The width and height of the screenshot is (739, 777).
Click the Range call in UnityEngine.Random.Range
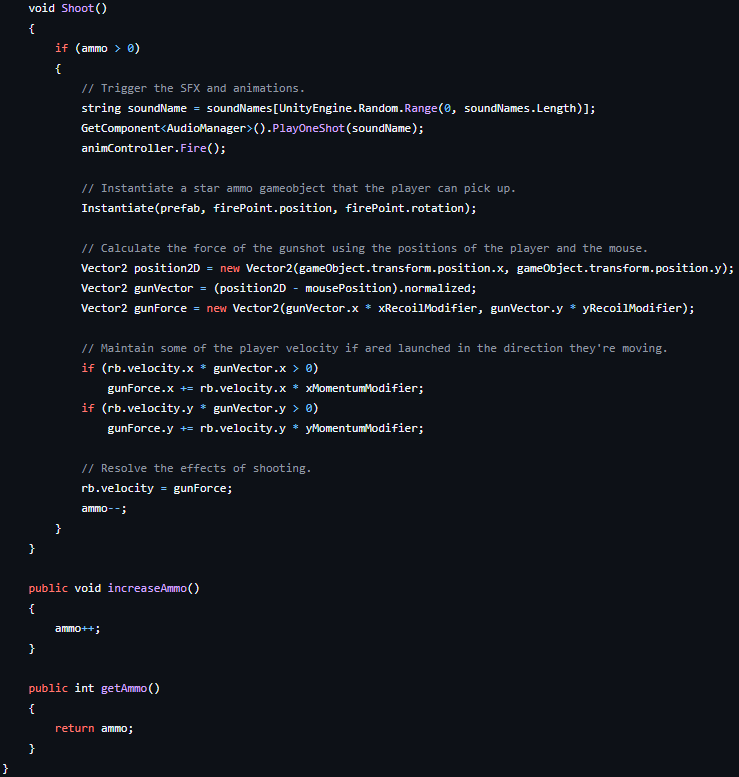[421, 109]
